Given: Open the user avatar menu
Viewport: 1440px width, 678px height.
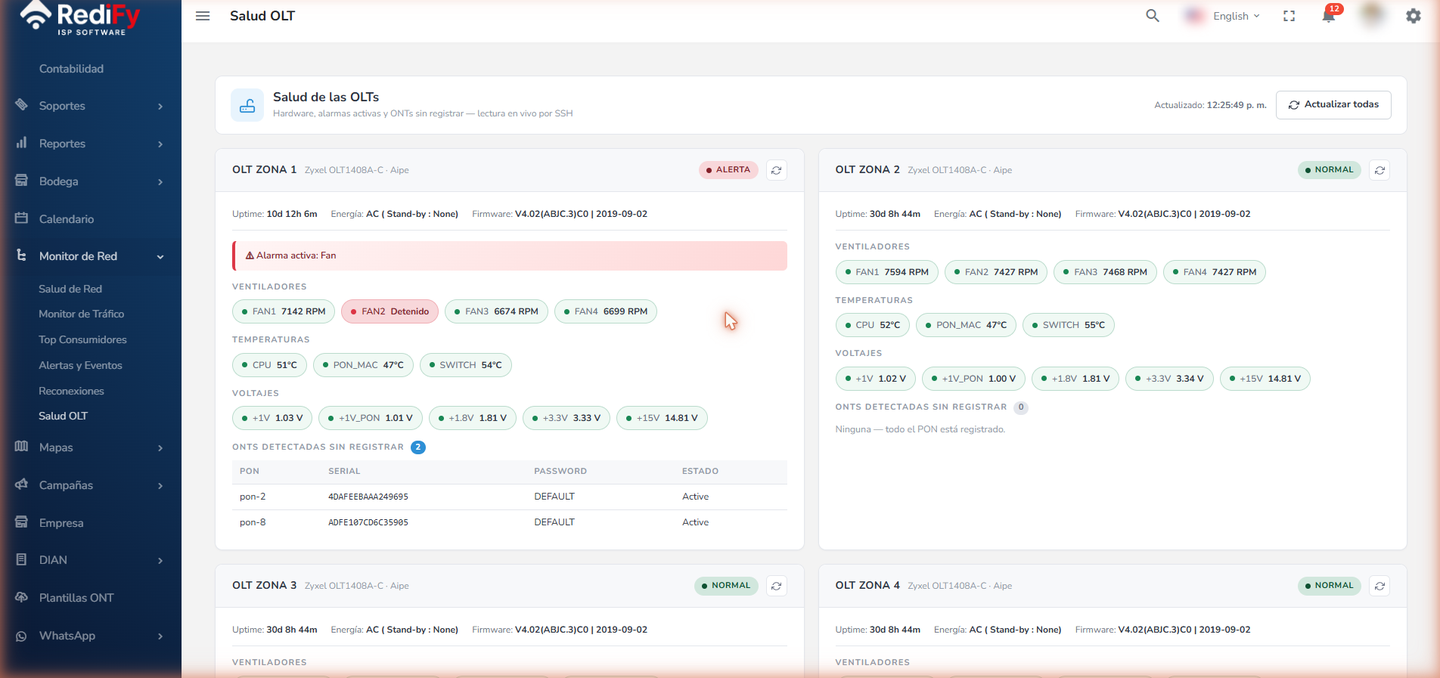Looking at the screenshot, I should (x=1372, y=15).
